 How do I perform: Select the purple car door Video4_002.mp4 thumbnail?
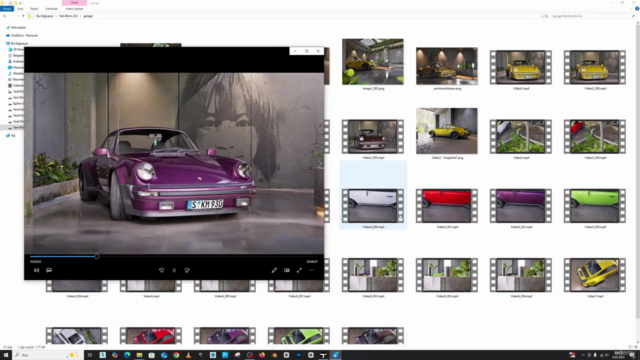coord(521,206)
